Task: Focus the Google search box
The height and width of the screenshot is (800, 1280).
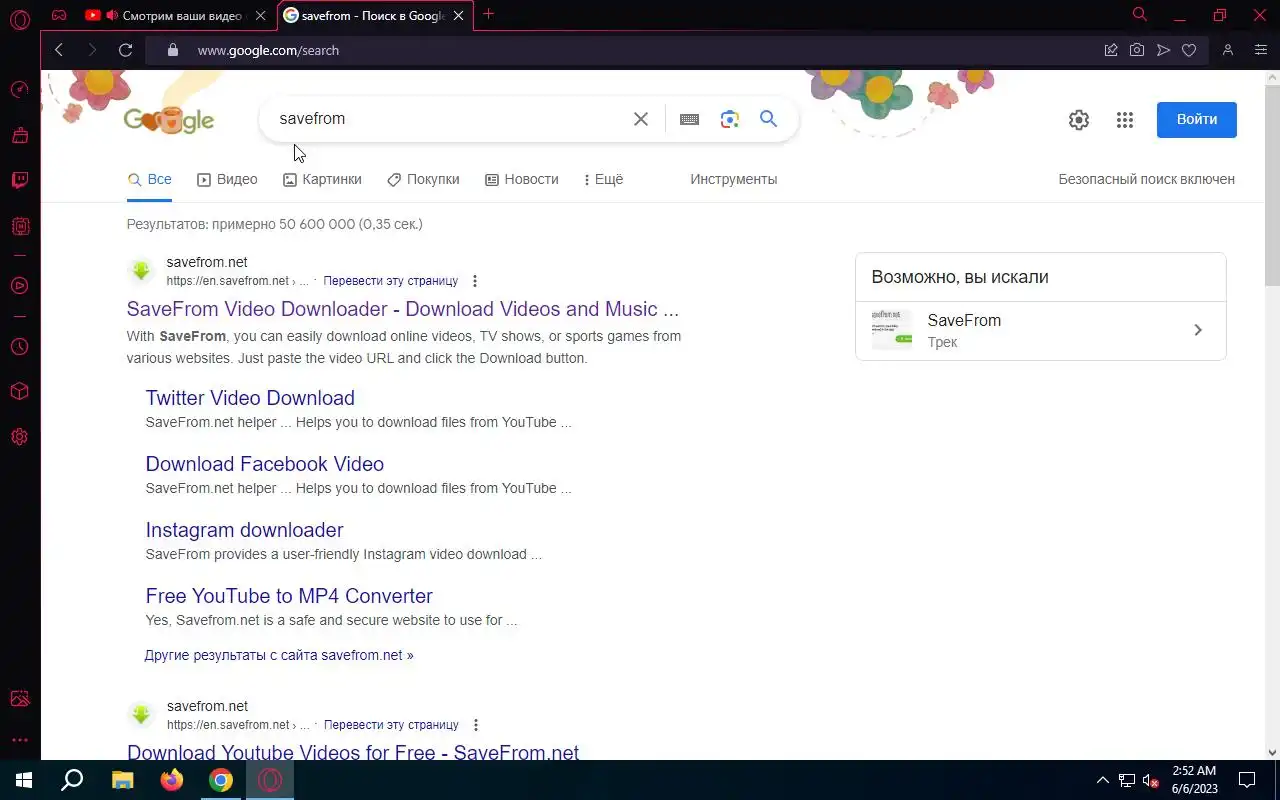Action: [x=450, y=119]
